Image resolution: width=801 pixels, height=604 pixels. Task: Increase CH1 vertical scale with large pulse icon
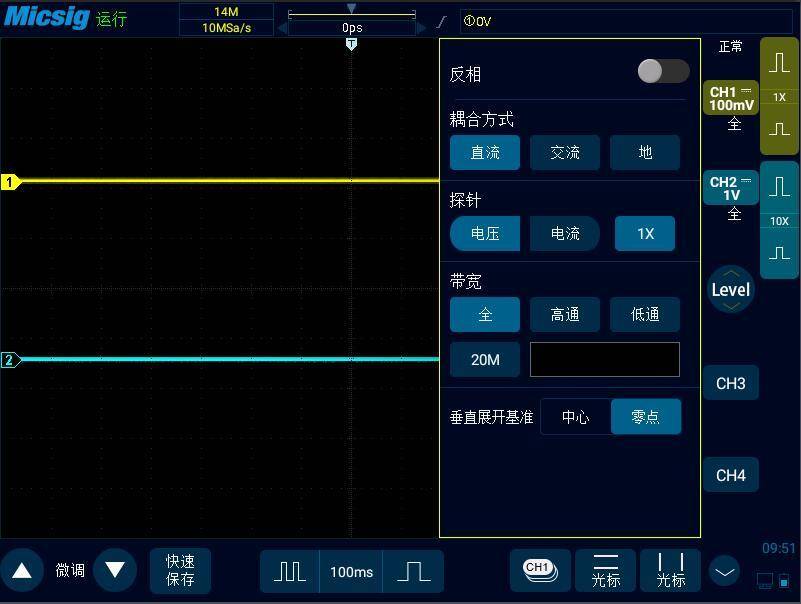pos(780,62)
